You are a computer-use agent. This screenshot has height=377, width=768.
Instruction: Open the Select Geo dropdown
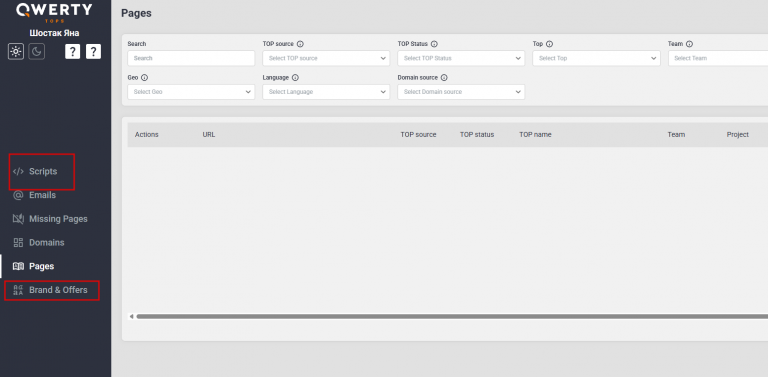(191, 92)
